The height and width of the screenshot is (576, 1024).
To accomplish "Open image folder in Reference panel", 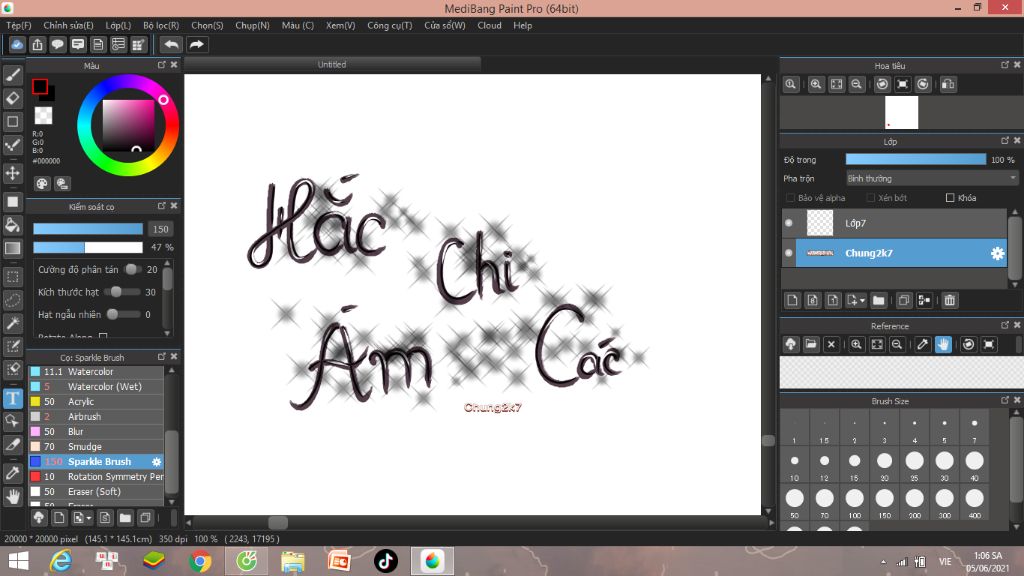I will coord(811,344).
